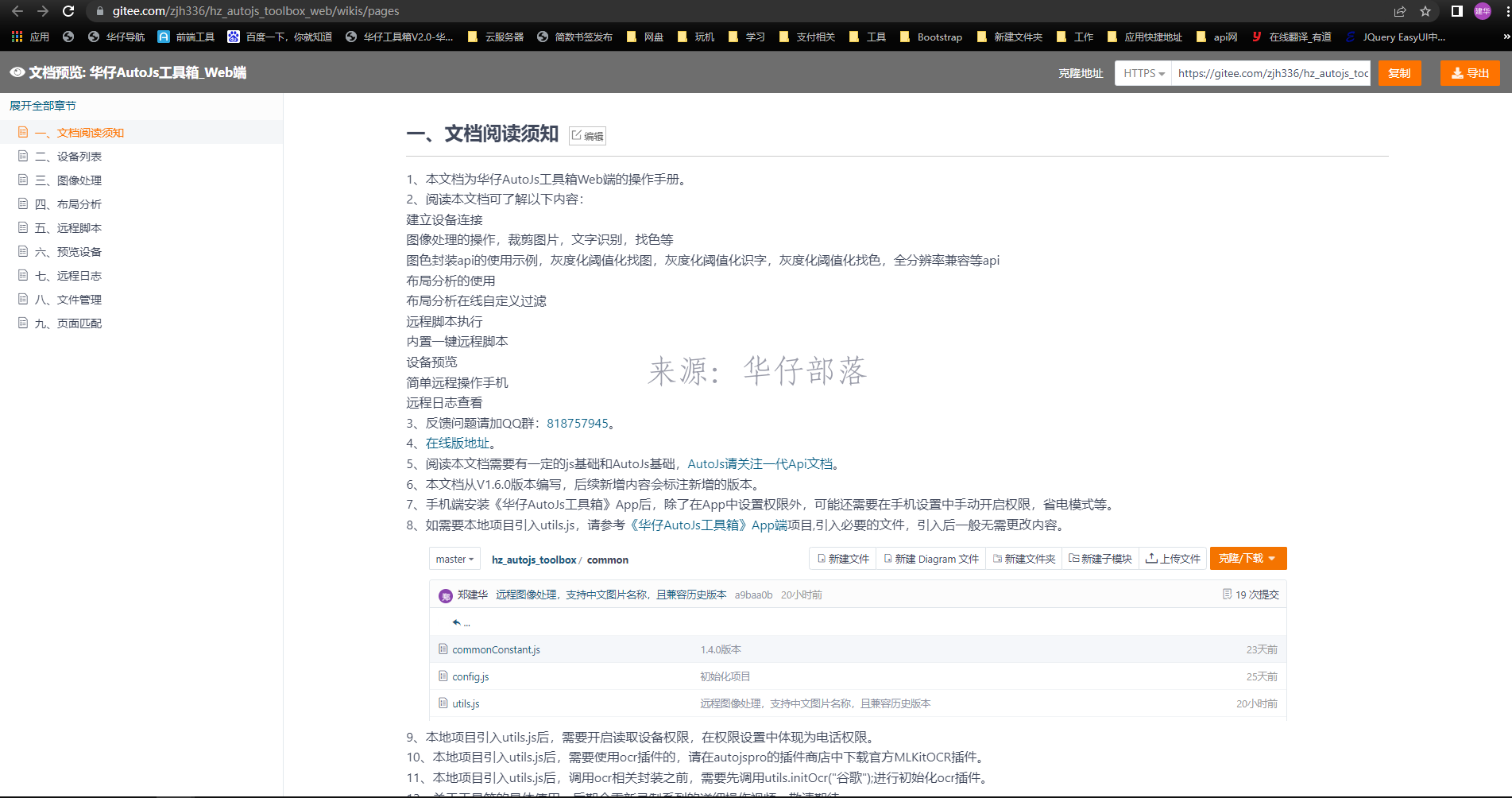Open 《华仔AutoJs工具箱》App端 link

pos(706,525)
